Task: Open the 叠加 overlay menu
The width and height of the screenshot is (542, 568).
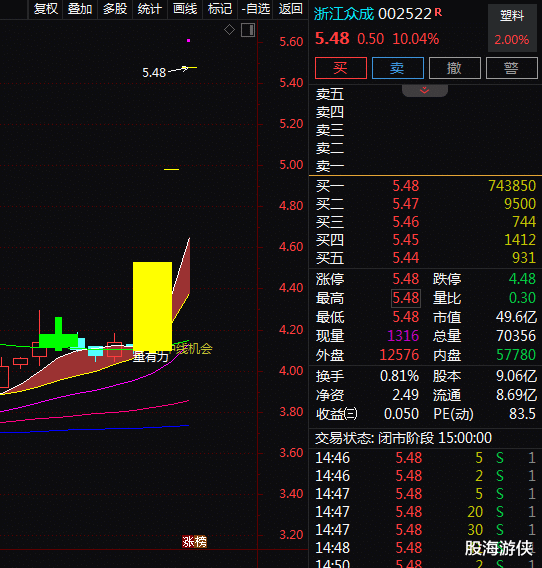Action: click(x=80, y=9)
